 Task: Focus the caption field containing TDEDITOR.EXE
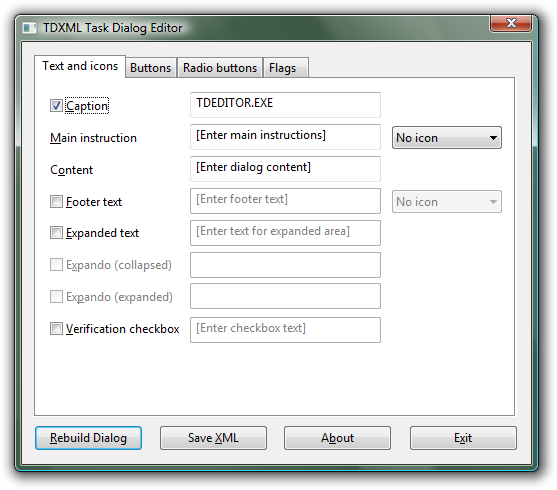(x=285, y=105)
